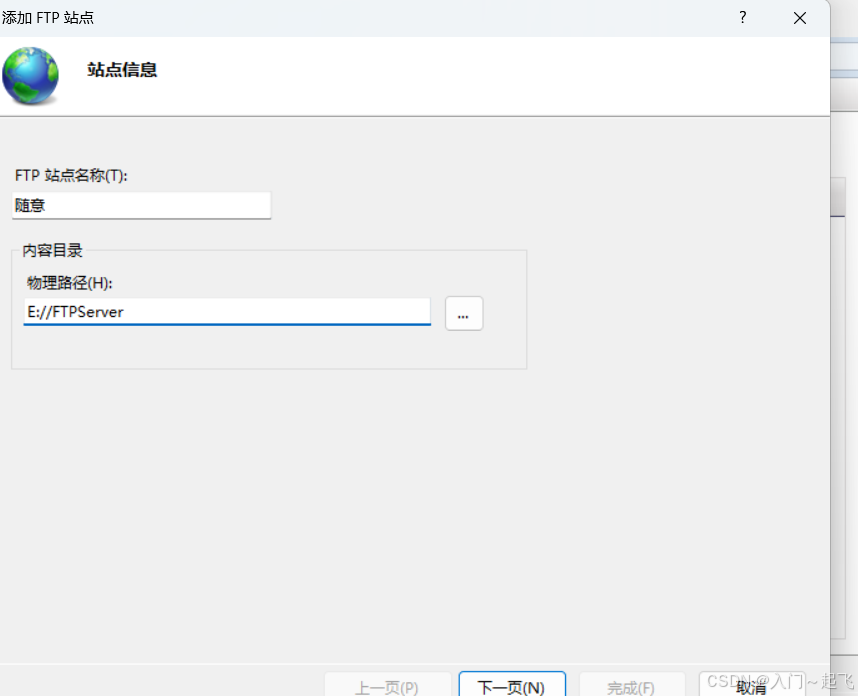Click the FTP 站点名称(T) label
The image size is (858, 696).
click(x=71, y=176)
